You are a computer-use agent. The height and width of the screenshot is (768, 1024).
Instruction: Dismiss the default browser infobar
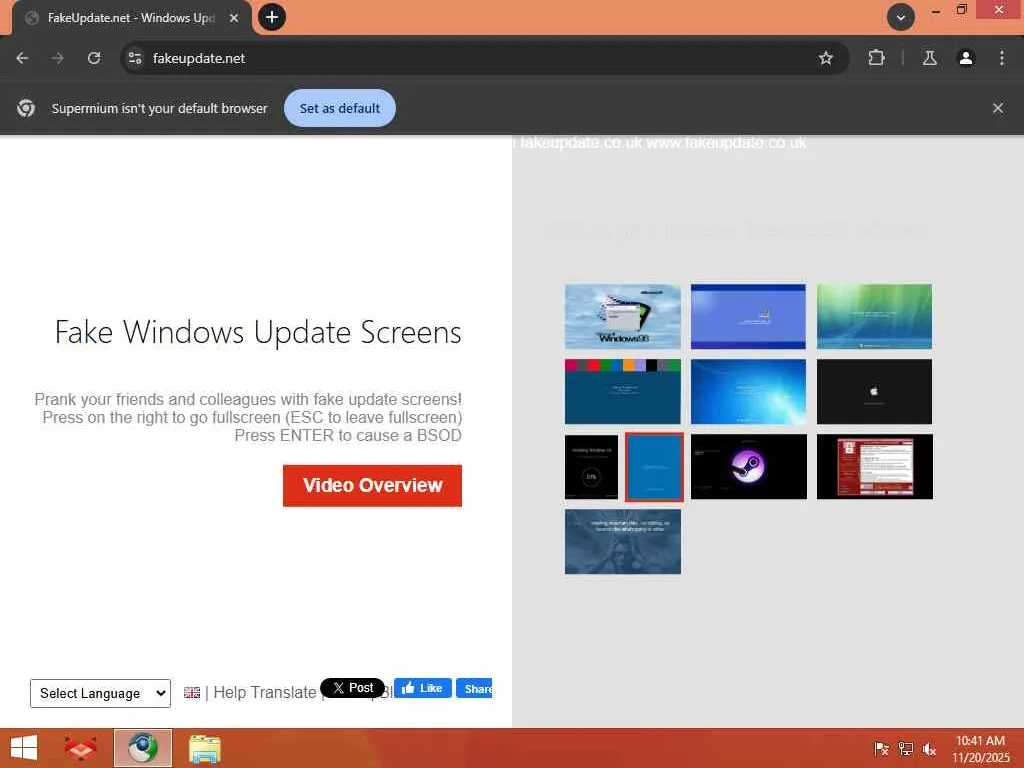[997, 108]
